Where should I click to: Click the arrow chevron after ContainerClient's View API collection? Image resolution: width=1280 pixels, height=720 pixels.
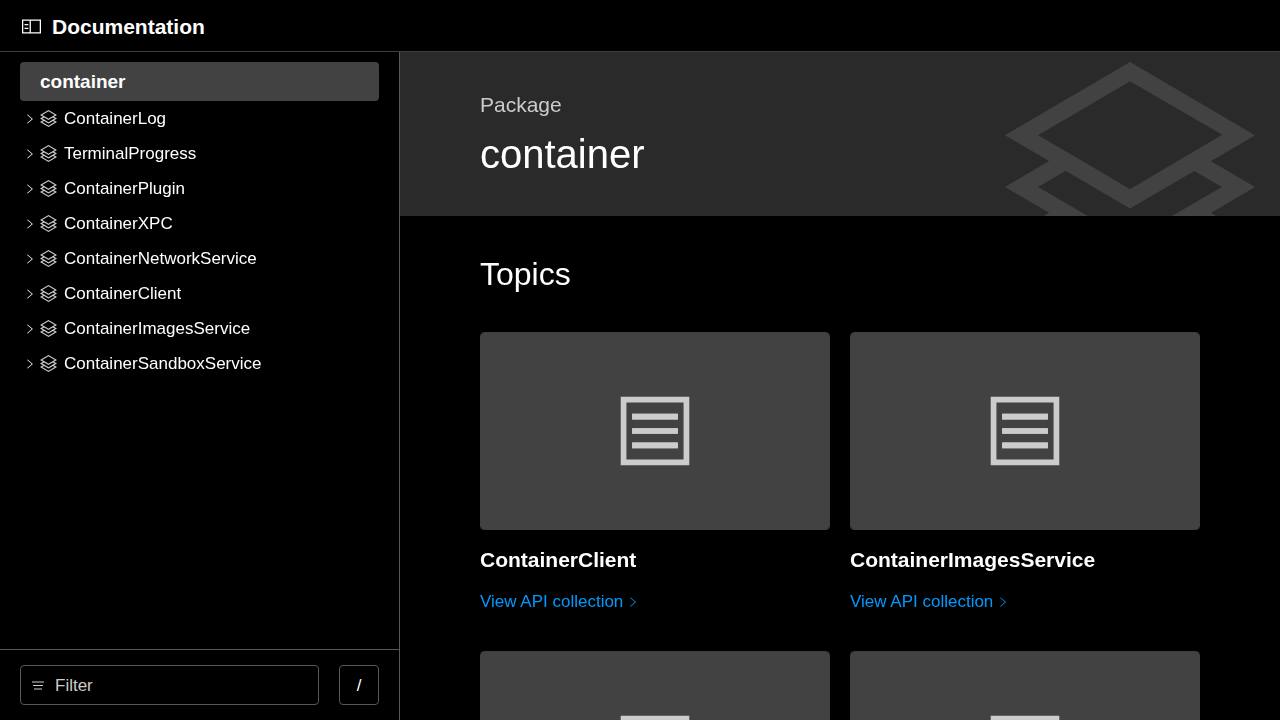pyautogui.click(x=633, y=602)
